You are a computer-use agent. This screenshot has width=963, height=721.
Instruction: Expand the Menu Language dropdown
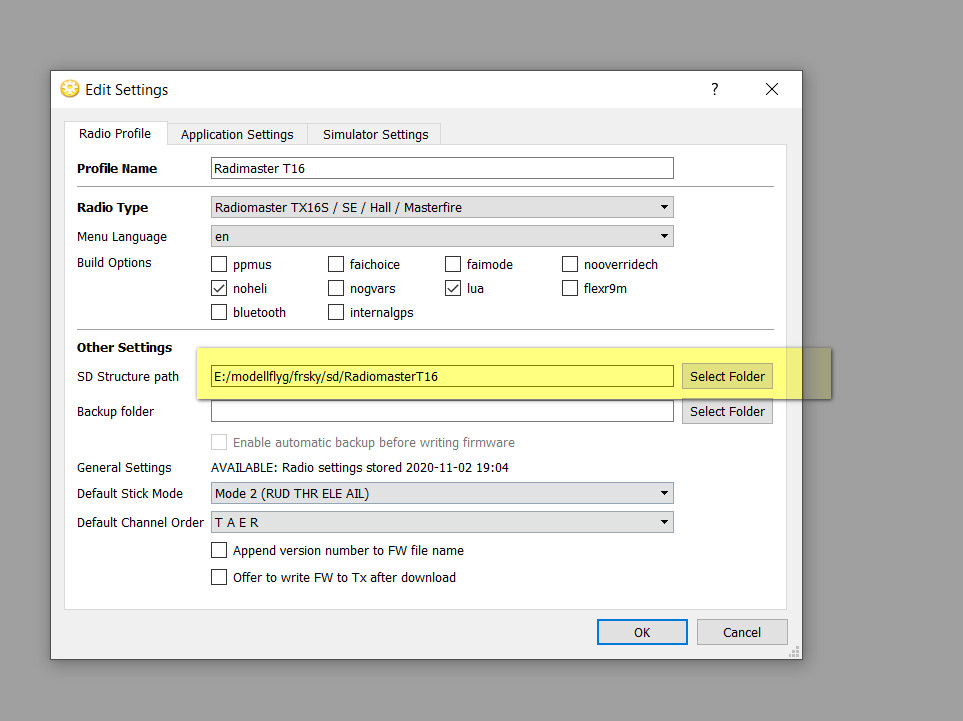click(442, 237)
